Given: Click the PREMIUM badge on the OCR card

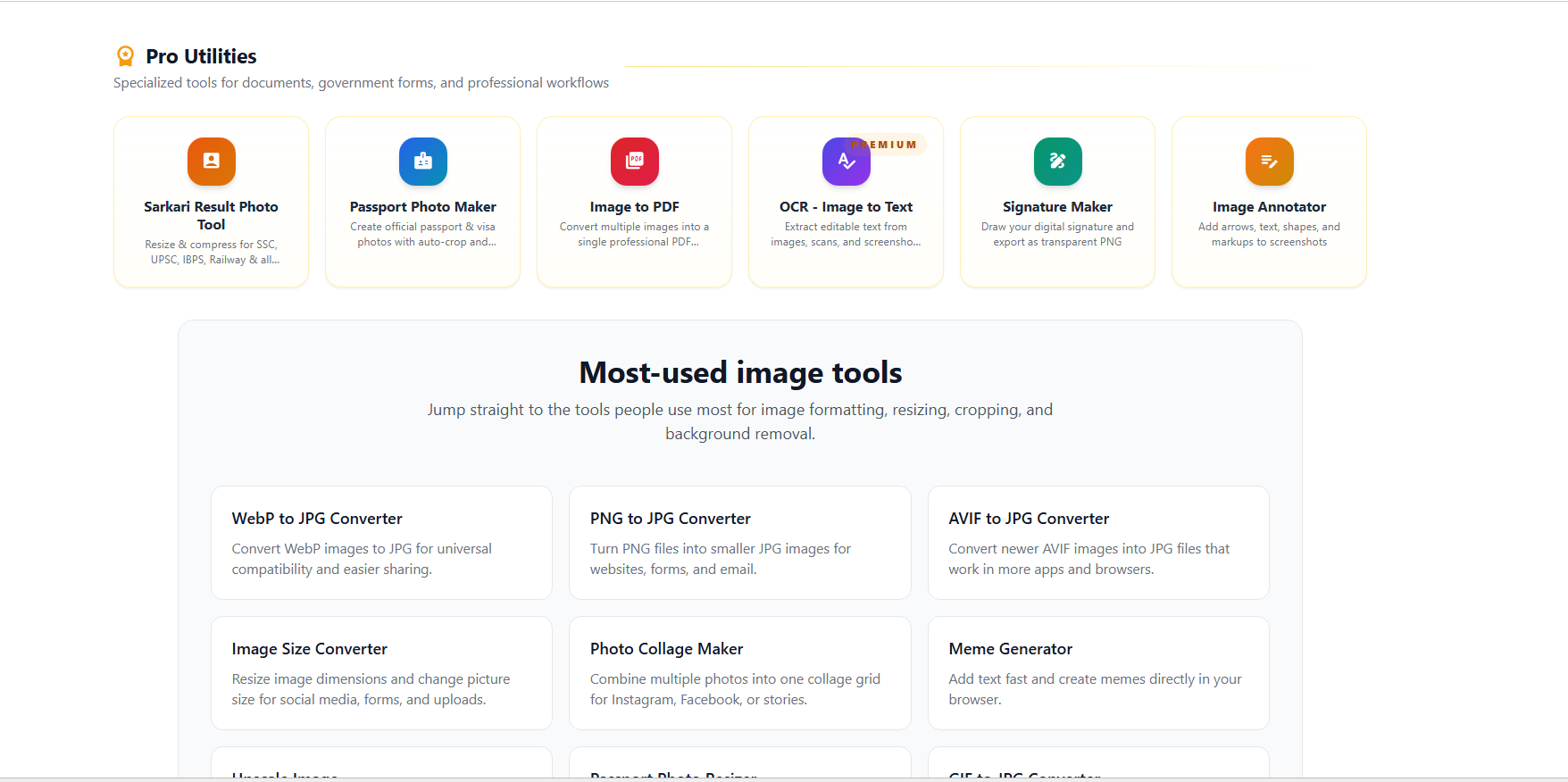Looking at the screenshot, I should click(884, 145).
